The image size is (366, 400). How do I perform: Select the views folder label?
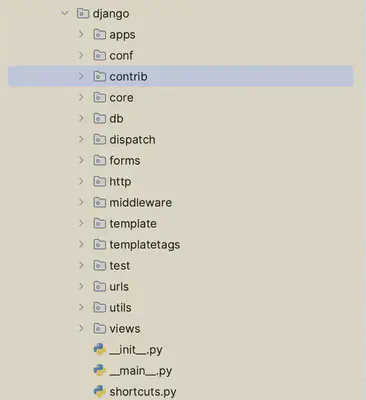pyautogui.click(x=125, y=329)
